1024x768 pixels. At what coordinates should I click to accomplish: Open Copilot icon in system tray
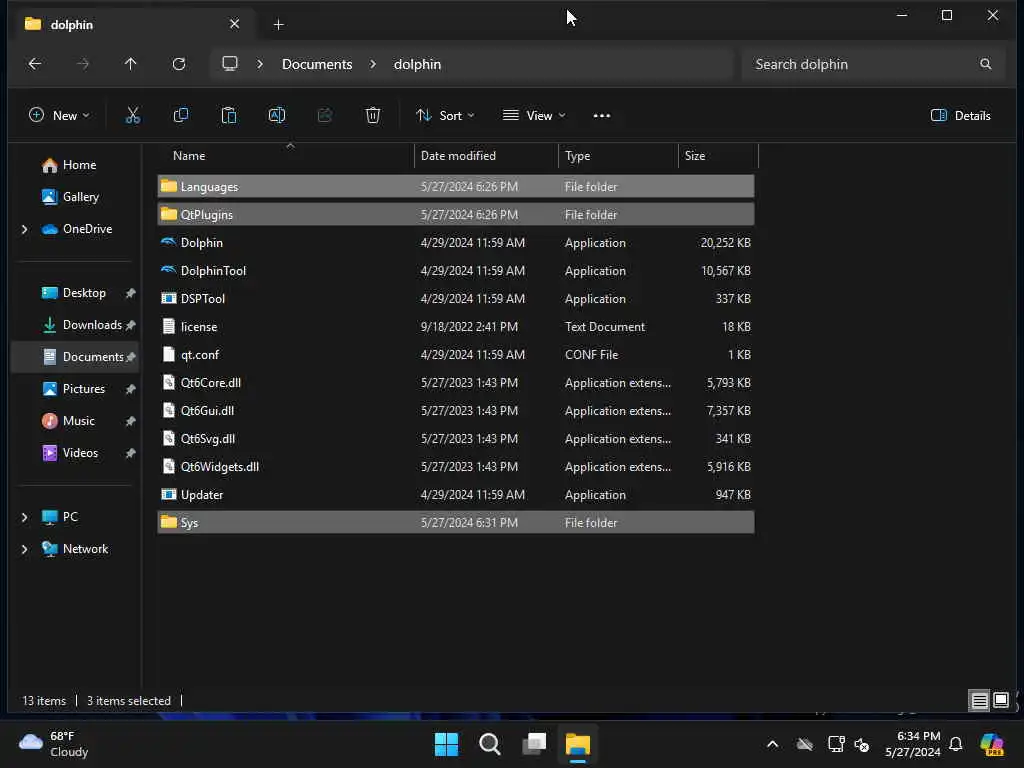[992, 744]
